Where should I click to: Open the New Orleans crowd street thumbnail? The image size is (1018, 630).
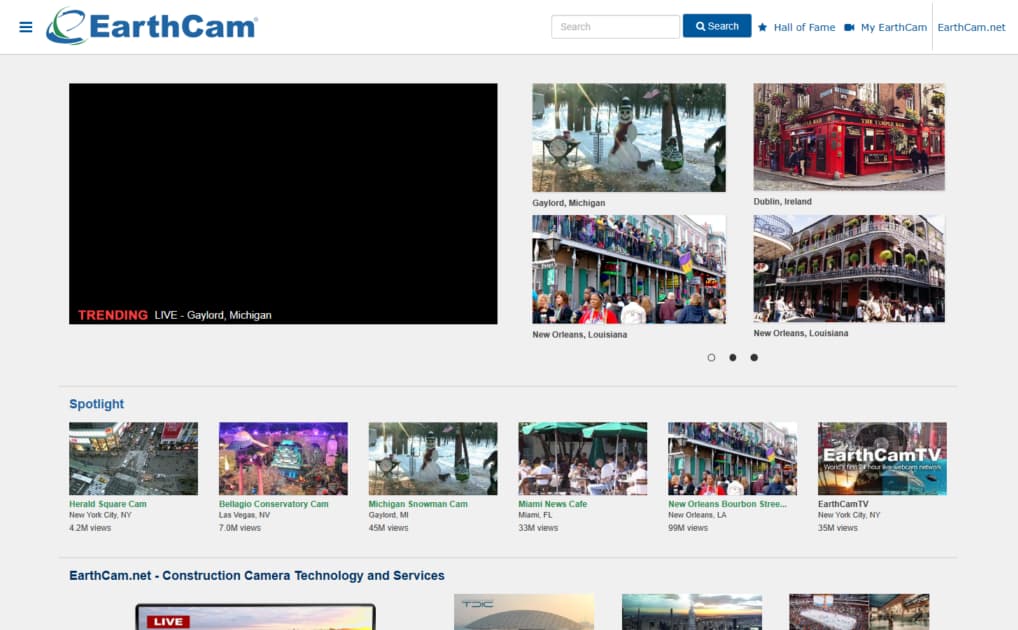coord(629,269)
